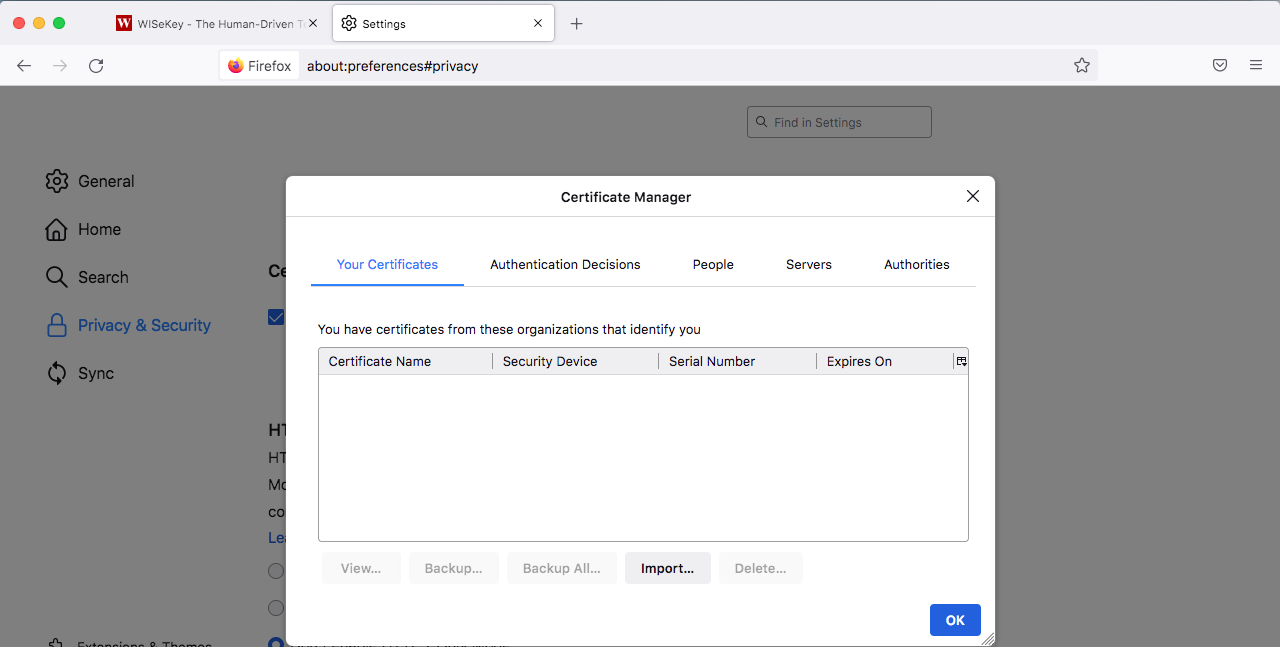
Task: Confirm with the OK button
Action: 955,620
